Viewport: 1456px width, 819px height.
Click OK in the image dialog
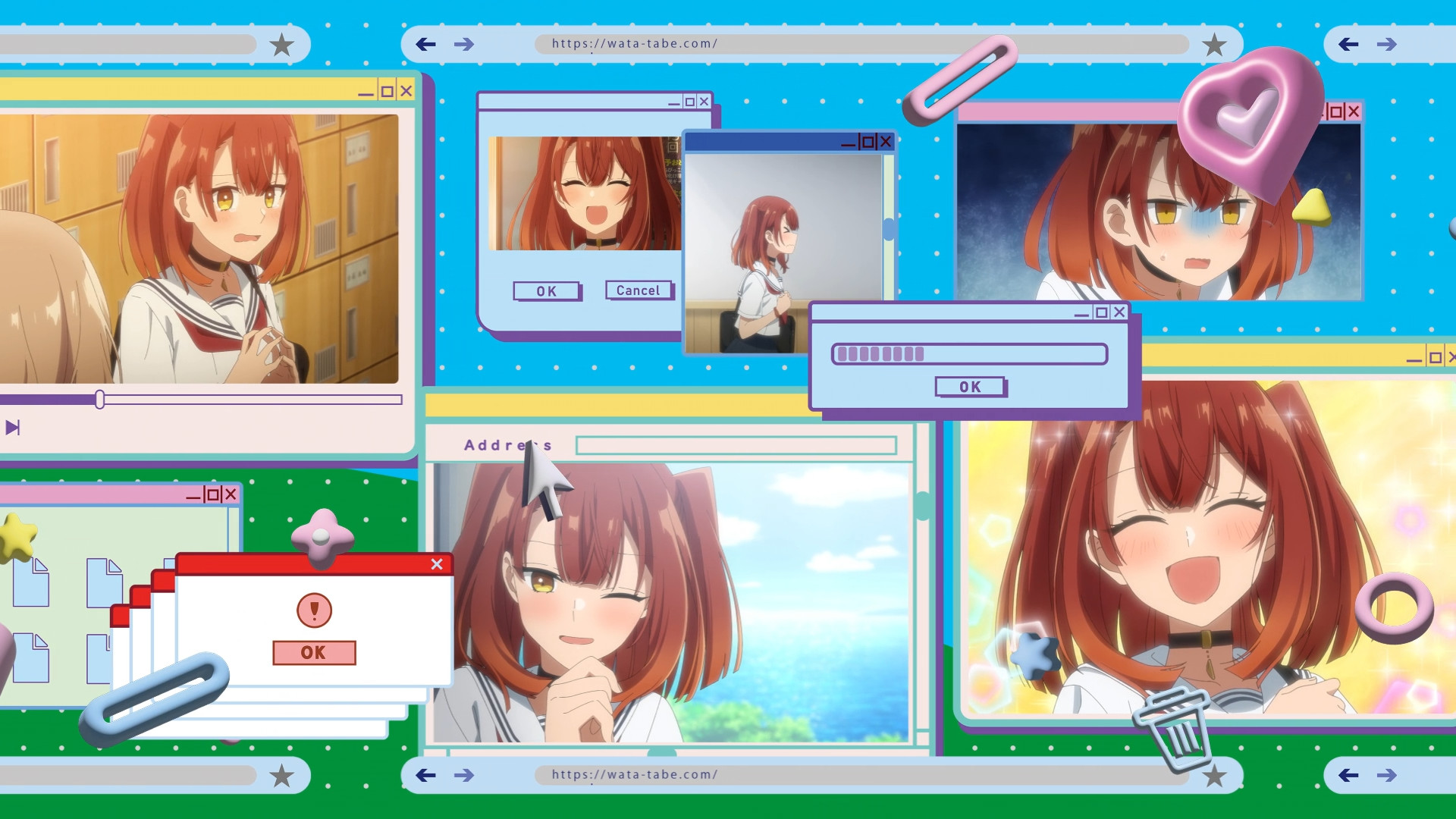pos(547,291)
